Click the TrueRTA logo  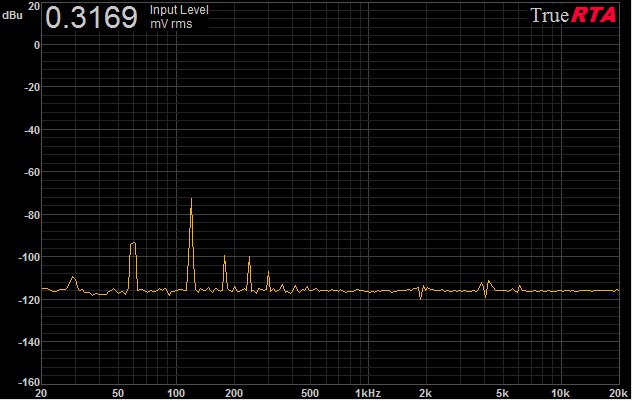click(x=573, y=15)
